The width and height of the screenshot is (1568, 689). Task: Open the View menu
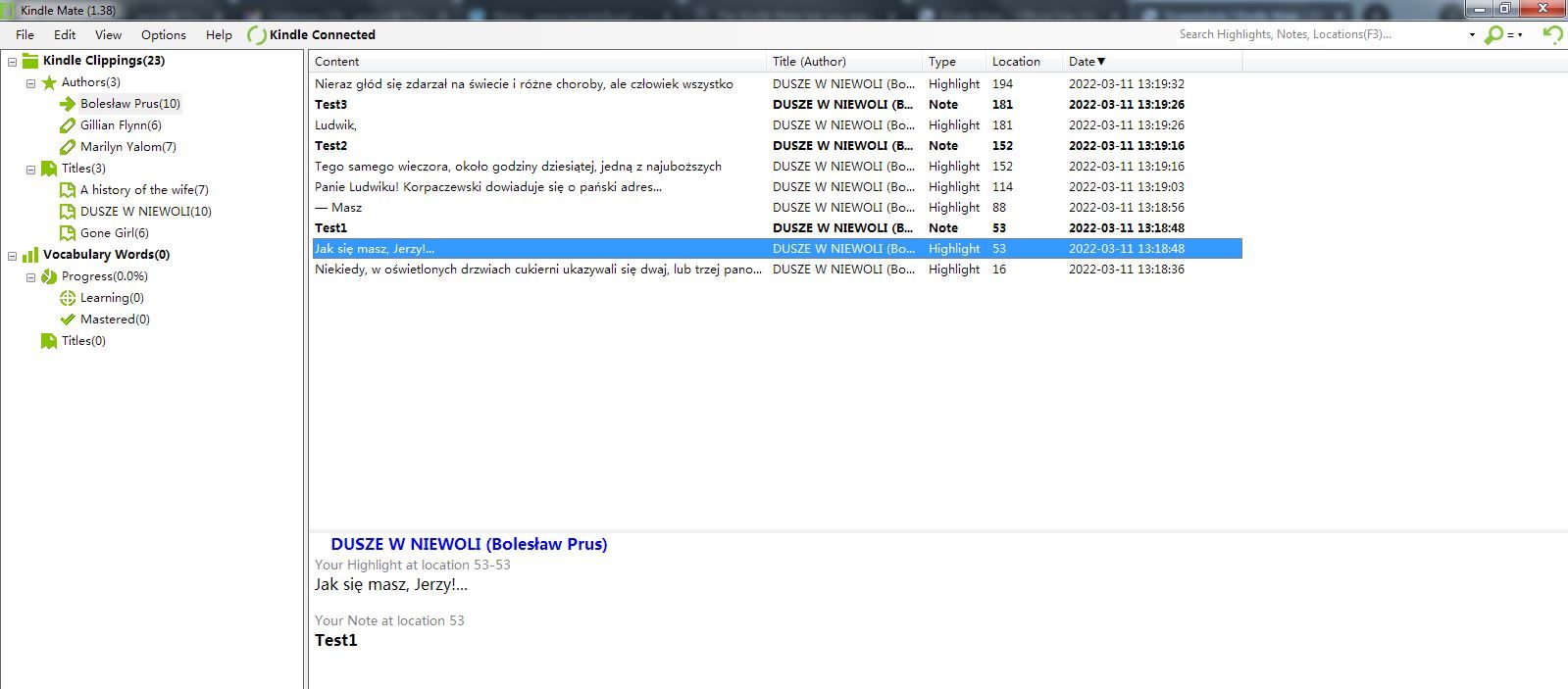108,34
